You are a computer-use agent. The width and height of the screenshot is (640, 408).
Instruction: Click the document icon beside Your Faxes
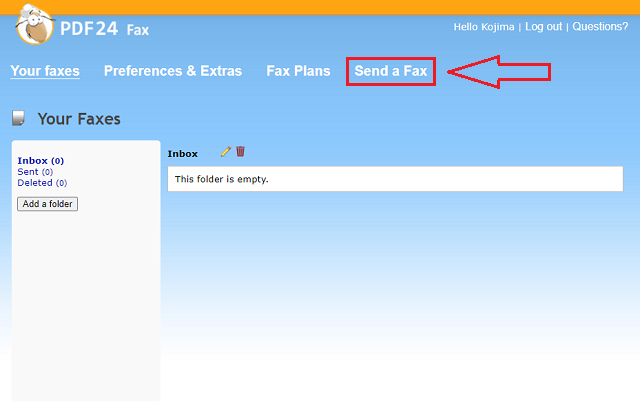pyautogui.click(x=18, y=119)
